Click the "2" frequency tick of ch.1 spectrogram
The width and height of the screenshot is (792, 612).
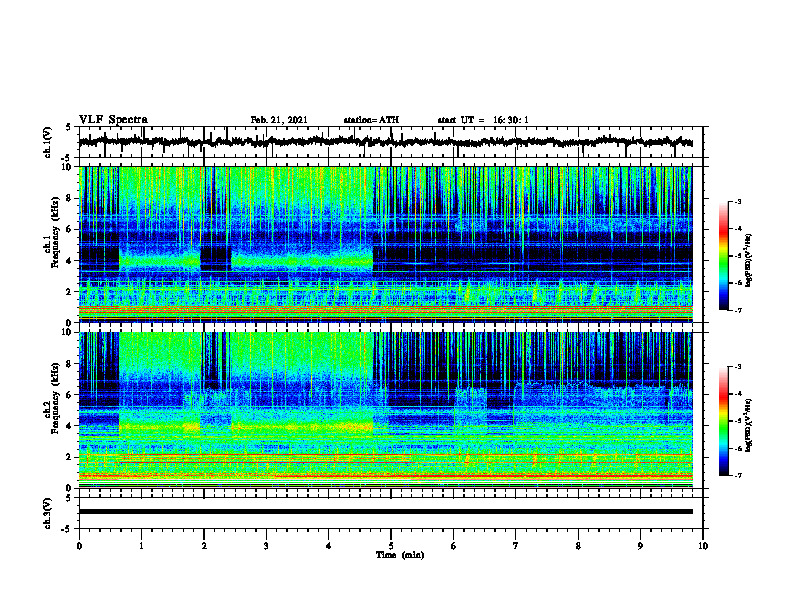tap(70, 292)
